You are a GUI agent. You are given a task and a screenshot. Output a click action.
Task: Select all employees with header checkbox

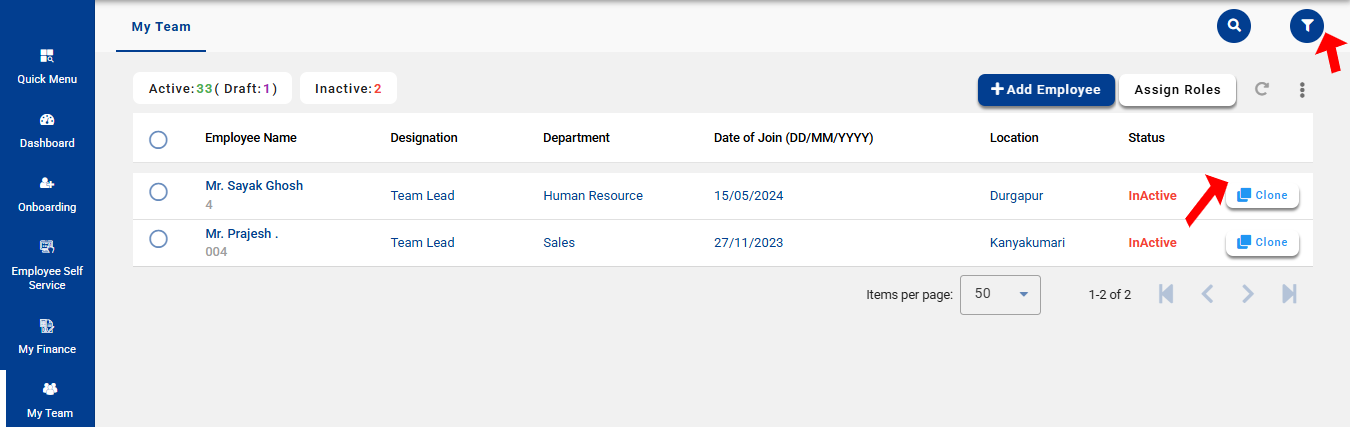click(x=158, y=139)
